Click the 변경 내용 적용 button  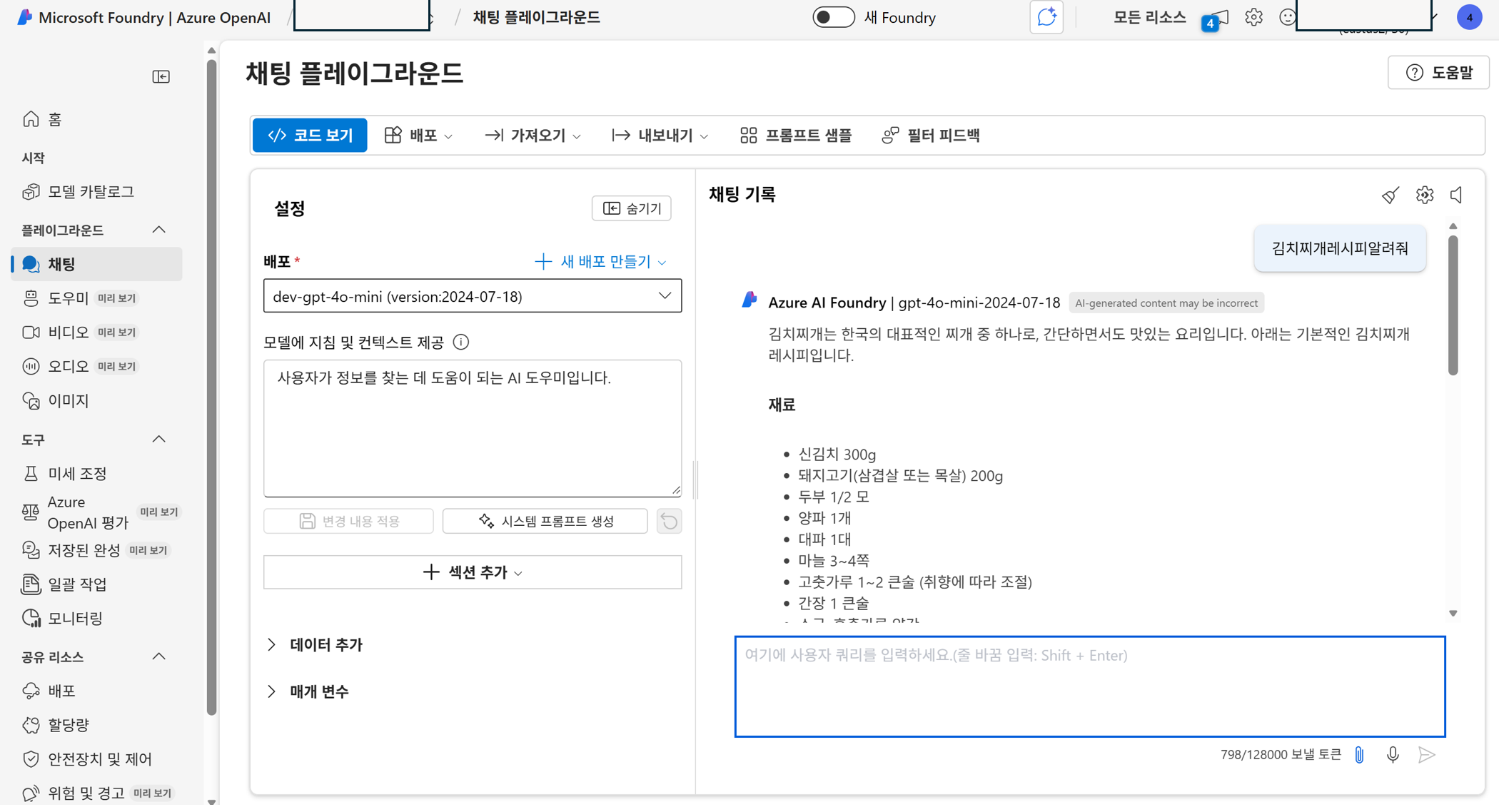(x=348, y=522)
